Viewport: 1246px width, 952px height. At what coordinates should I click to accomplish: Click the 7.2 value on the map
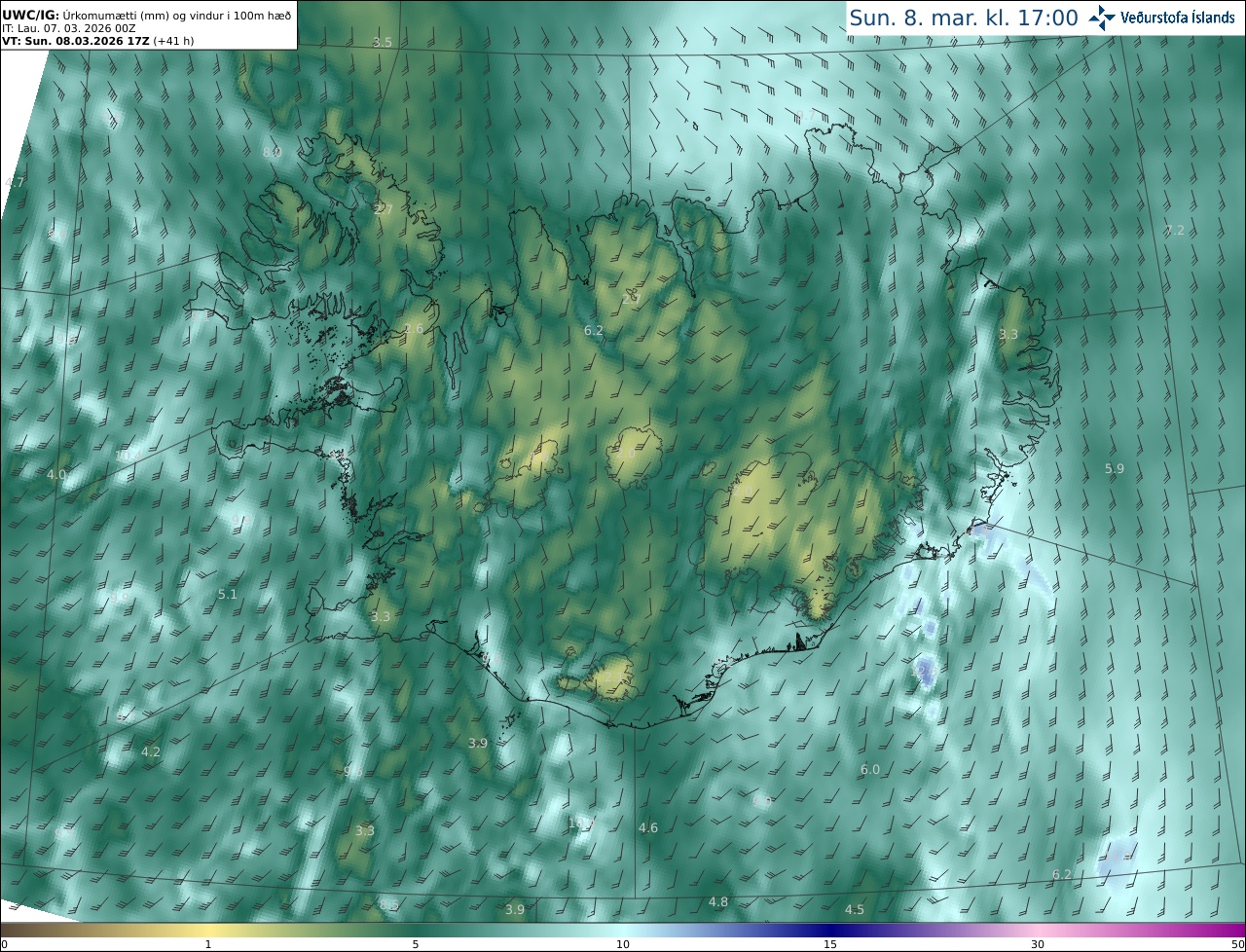tap(1175, 230)
